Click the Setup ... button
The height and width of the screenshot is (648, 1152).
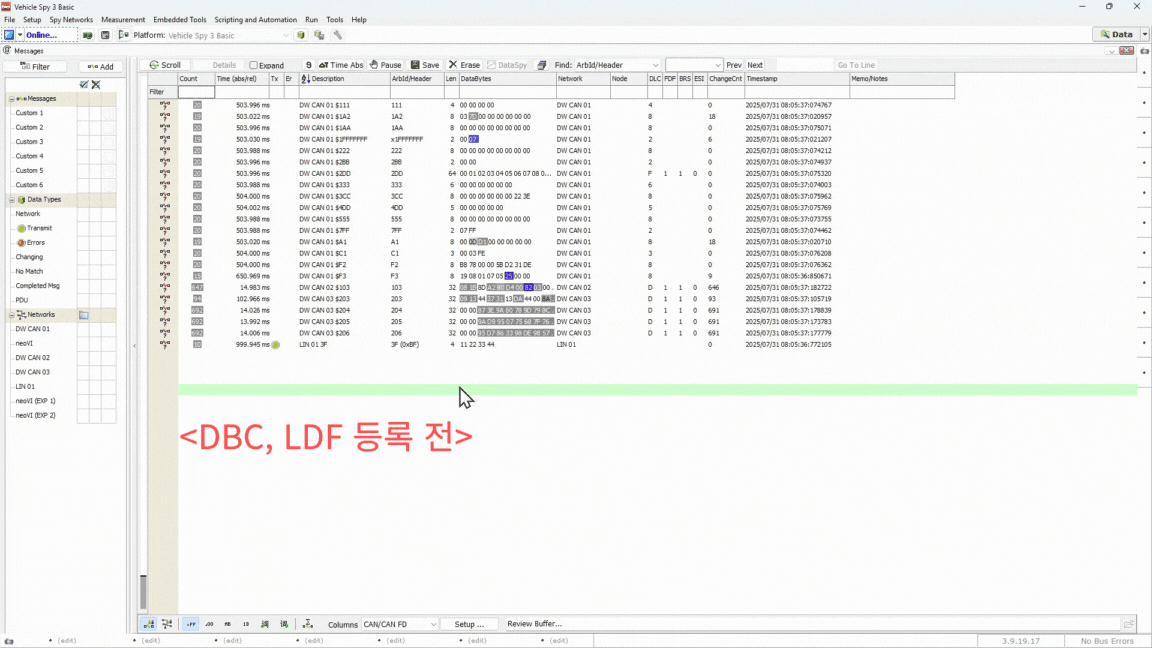tap(469, 624)
